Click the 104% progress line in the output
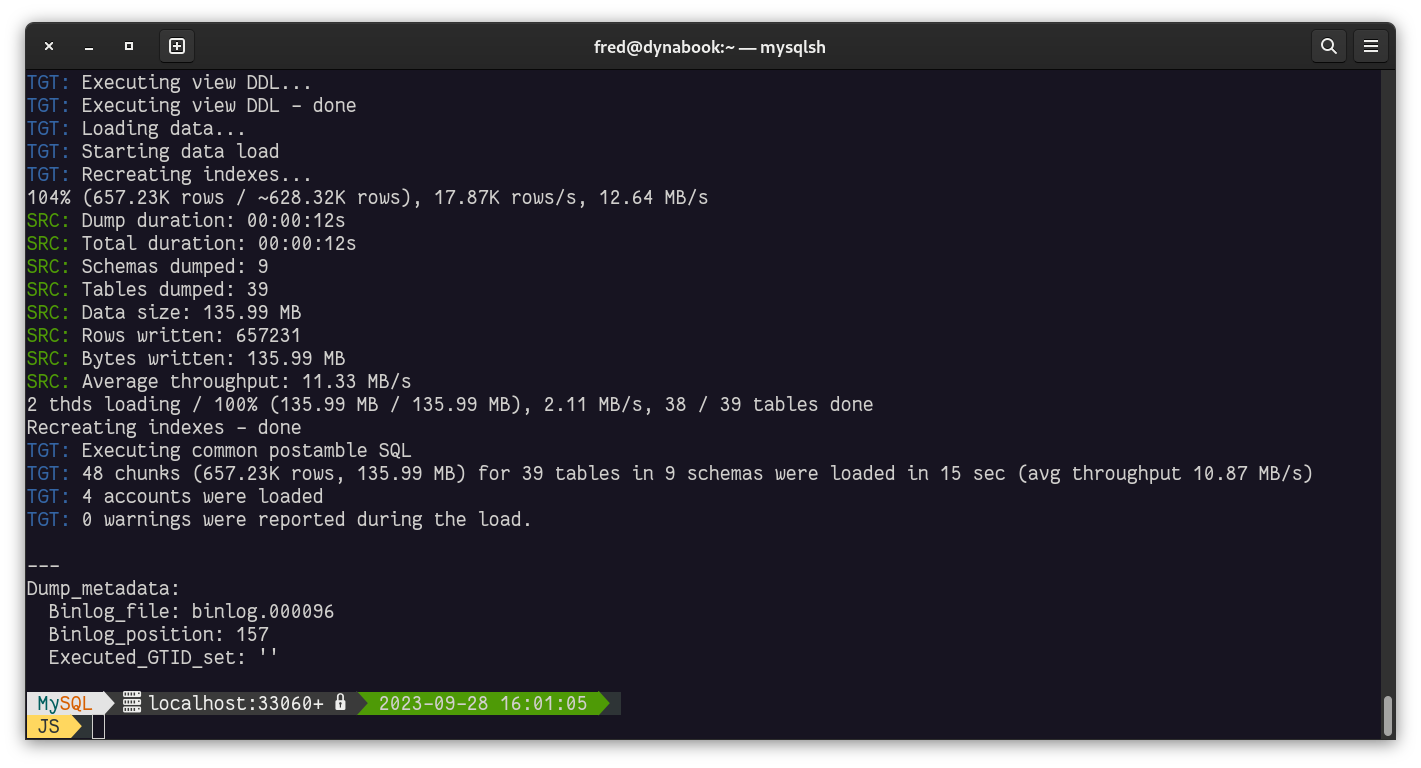The image size is (1421, 768). (x=367, y=197)
